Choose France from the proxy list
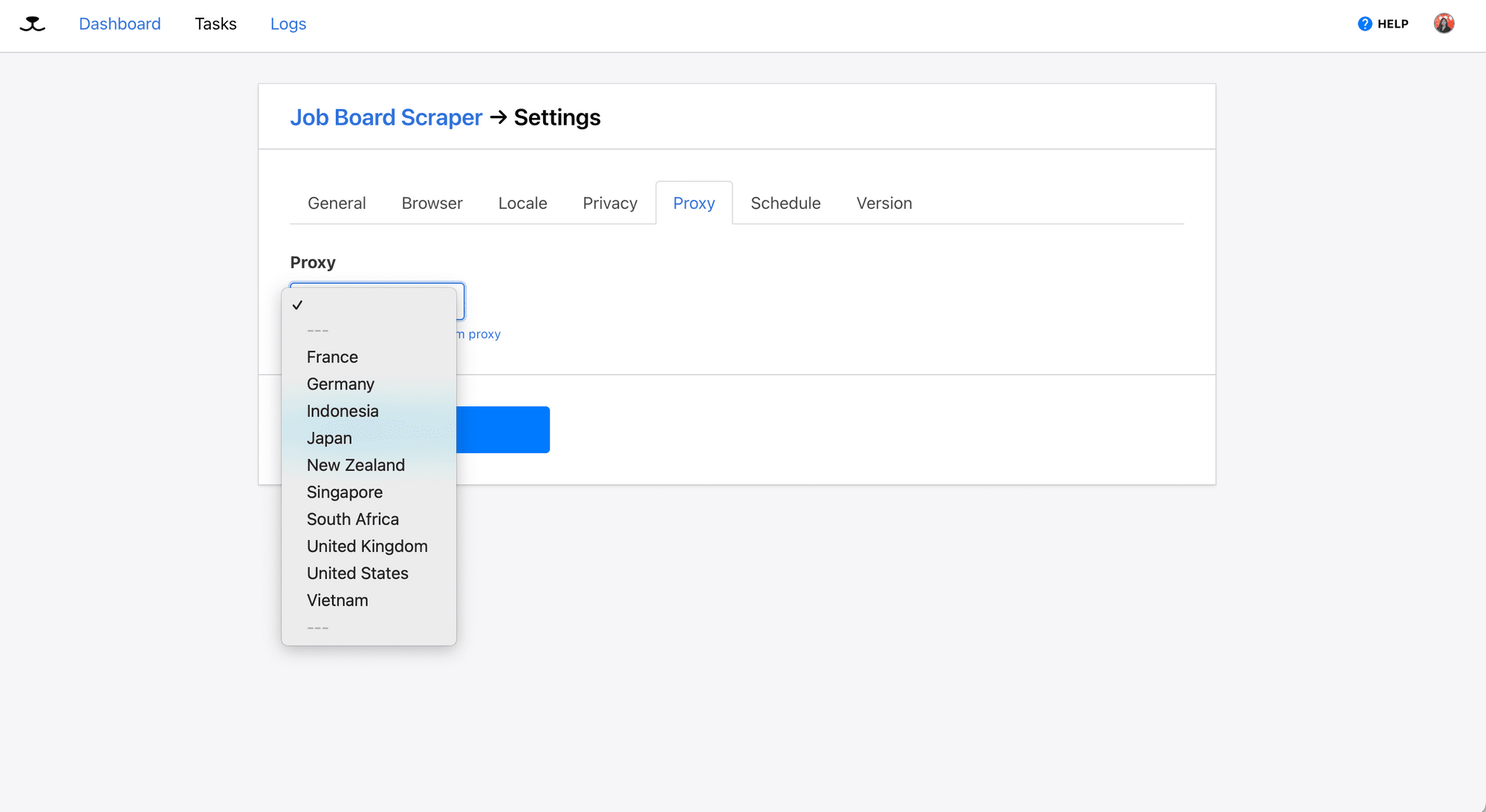Image resolution: width=1486 pixels, height=812 pixels. 332,357
